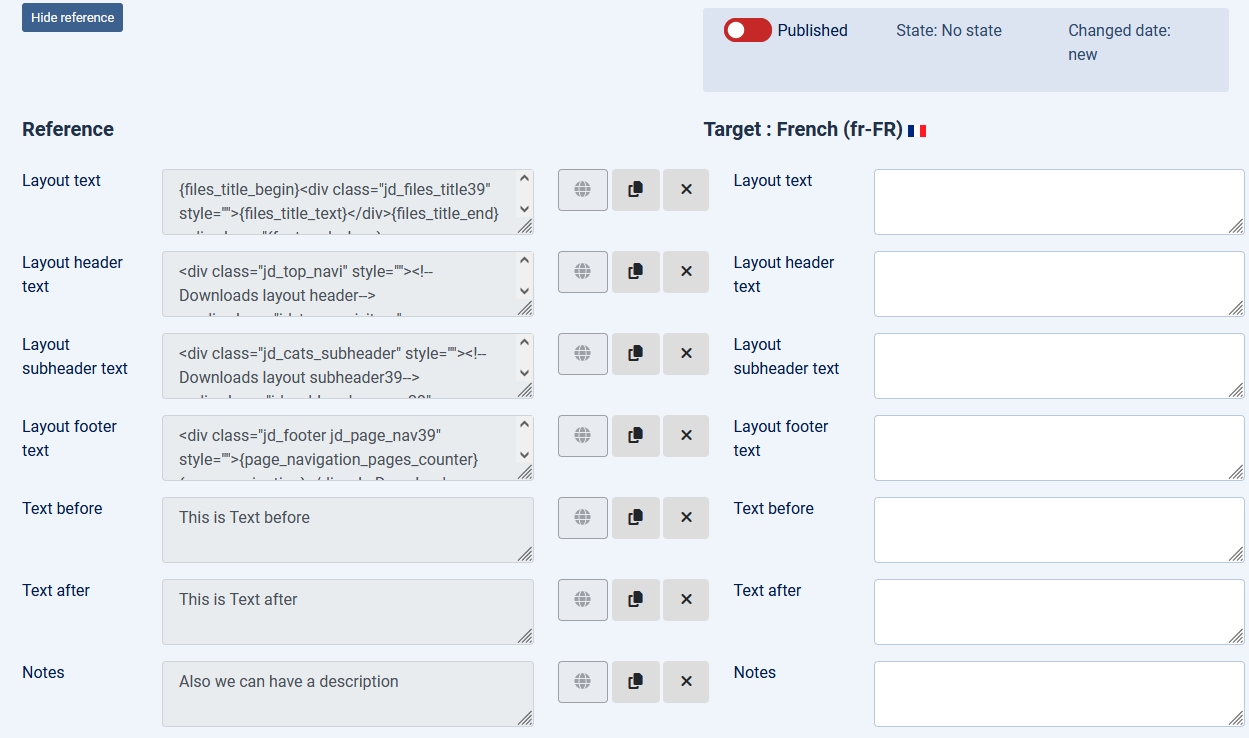Copy Layout header text reference to target
The image size is (1249, 738).
[x=635, y=272]
